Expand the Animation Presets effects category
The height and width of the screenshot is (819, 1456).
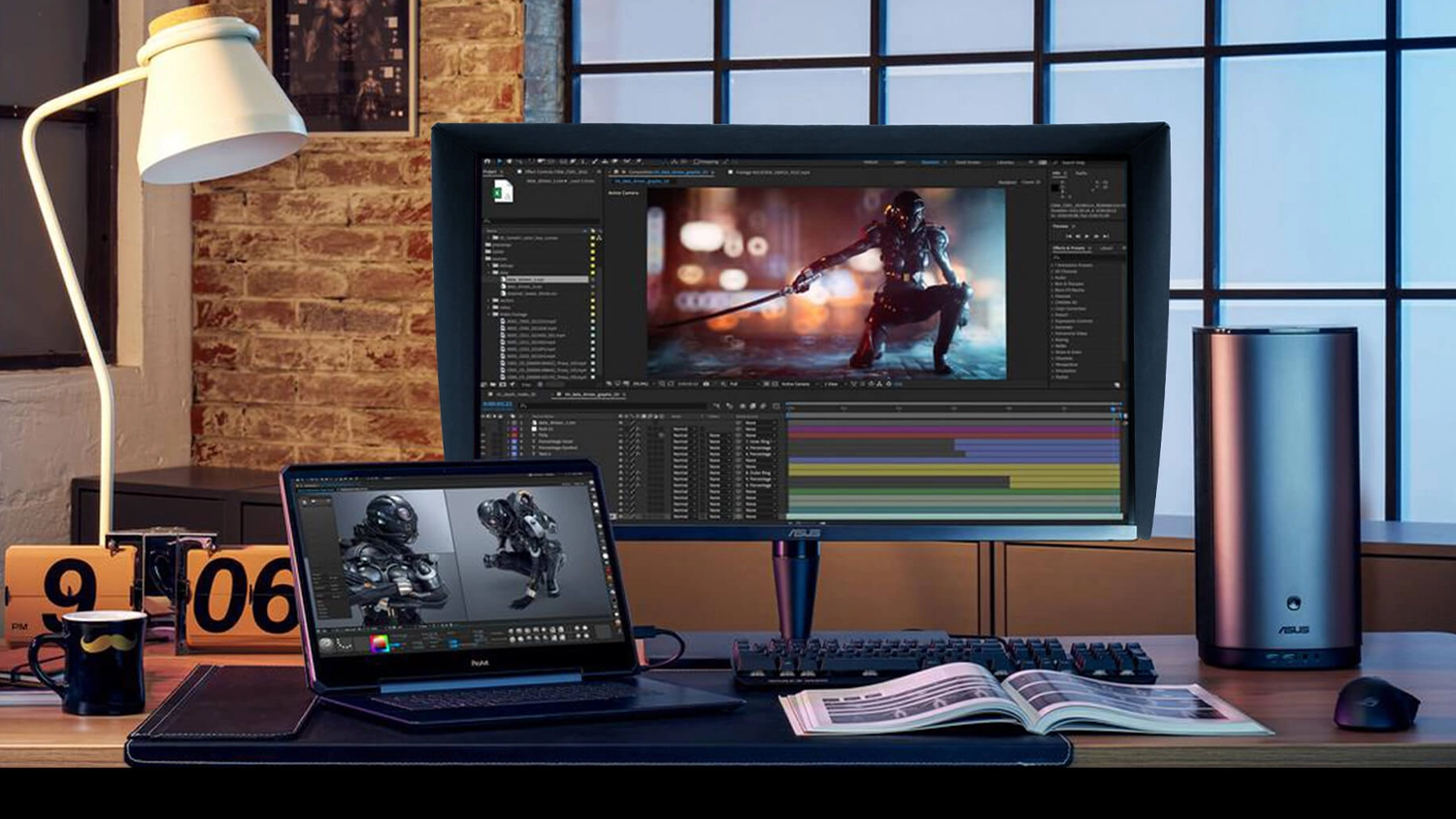pos(1054,265)
